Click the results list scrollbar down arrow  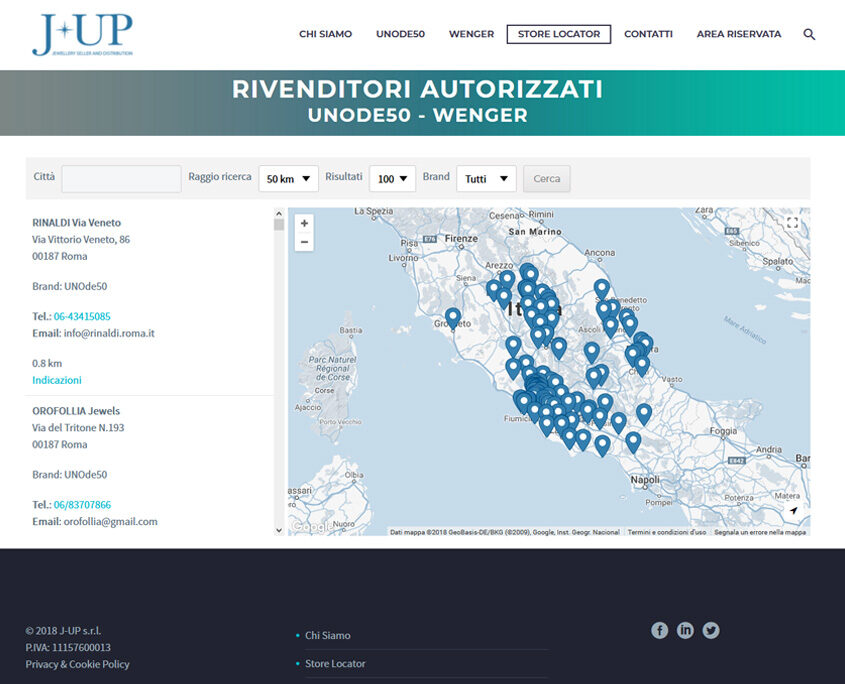pos(279,530)
